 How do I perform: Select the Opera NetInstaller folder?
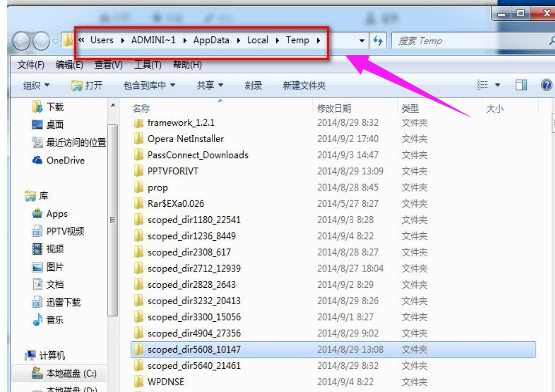(x=185, y=139)
